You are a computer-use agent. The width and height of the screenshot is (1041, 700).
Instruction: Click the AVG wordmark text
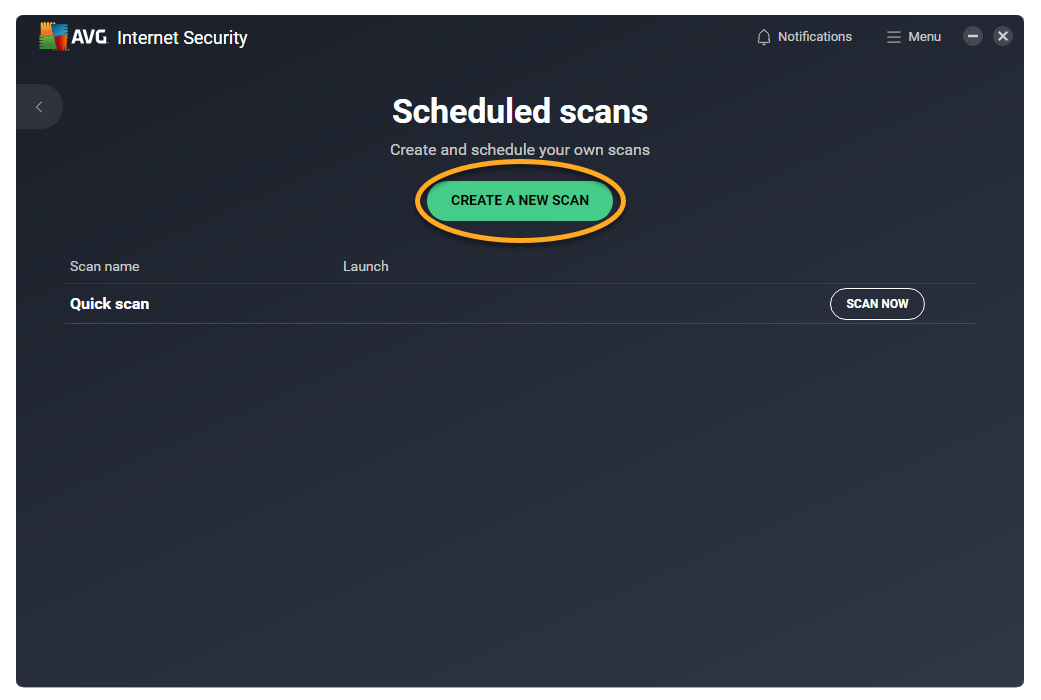(x=89, y=38)
